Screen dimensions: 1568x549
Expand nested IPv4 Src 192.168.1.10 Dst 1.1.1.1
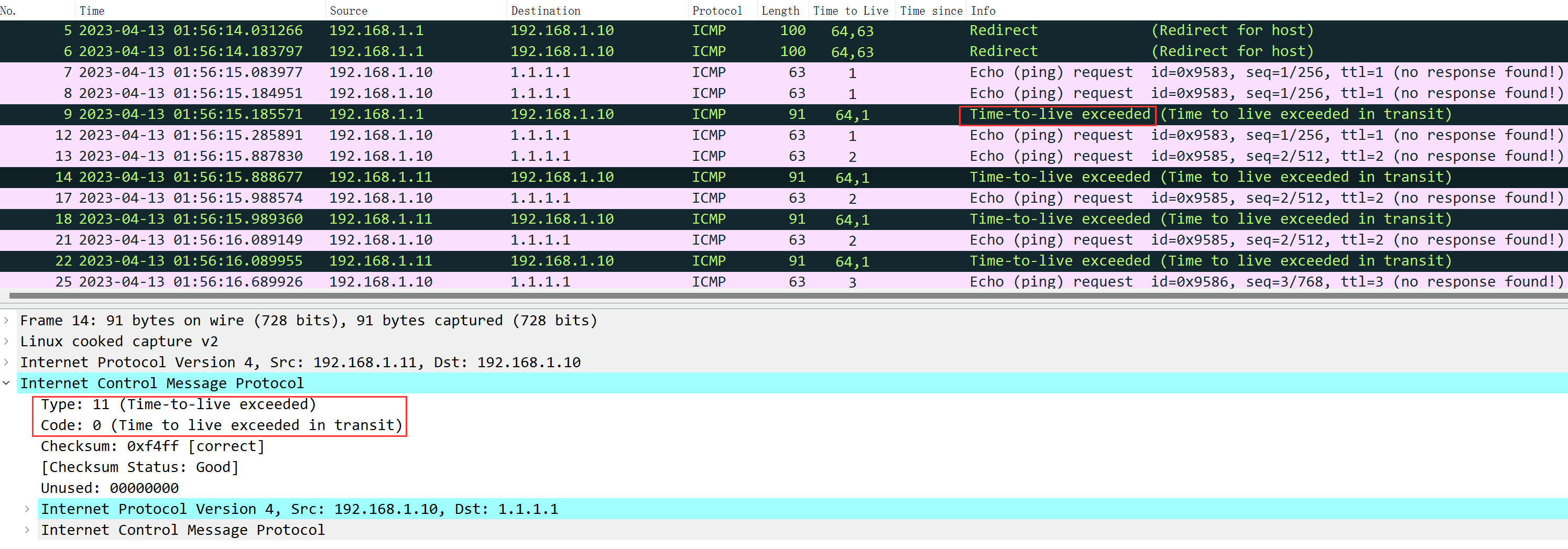pos(27,509)
